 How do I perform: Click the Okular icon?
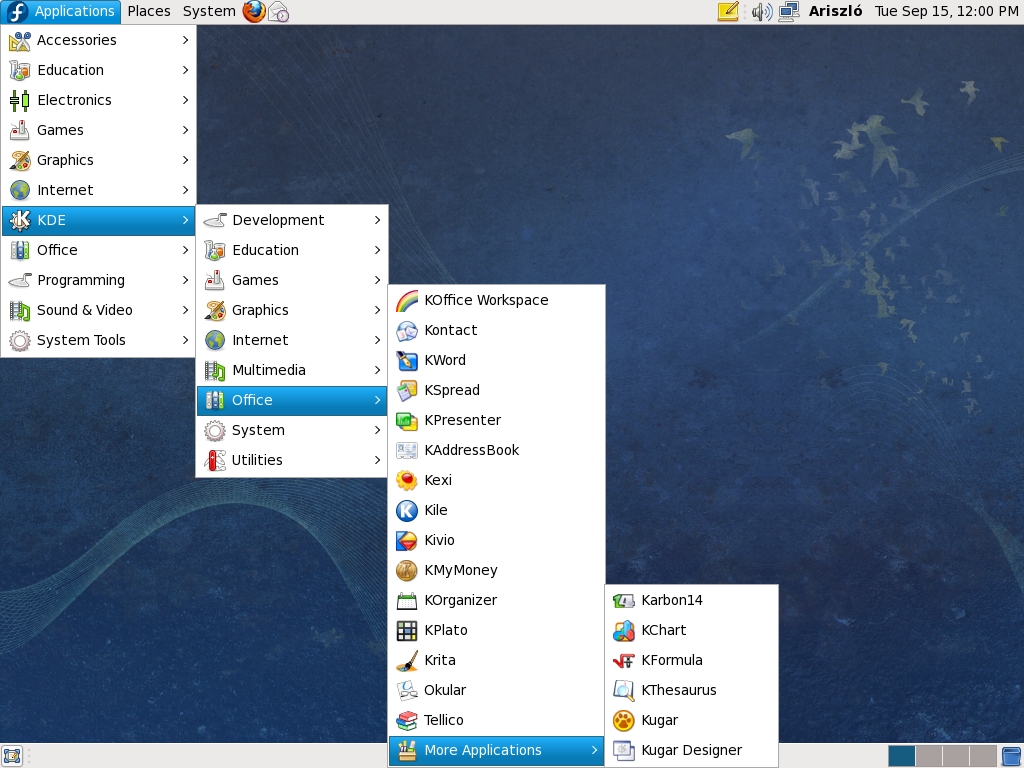[407, 691]
